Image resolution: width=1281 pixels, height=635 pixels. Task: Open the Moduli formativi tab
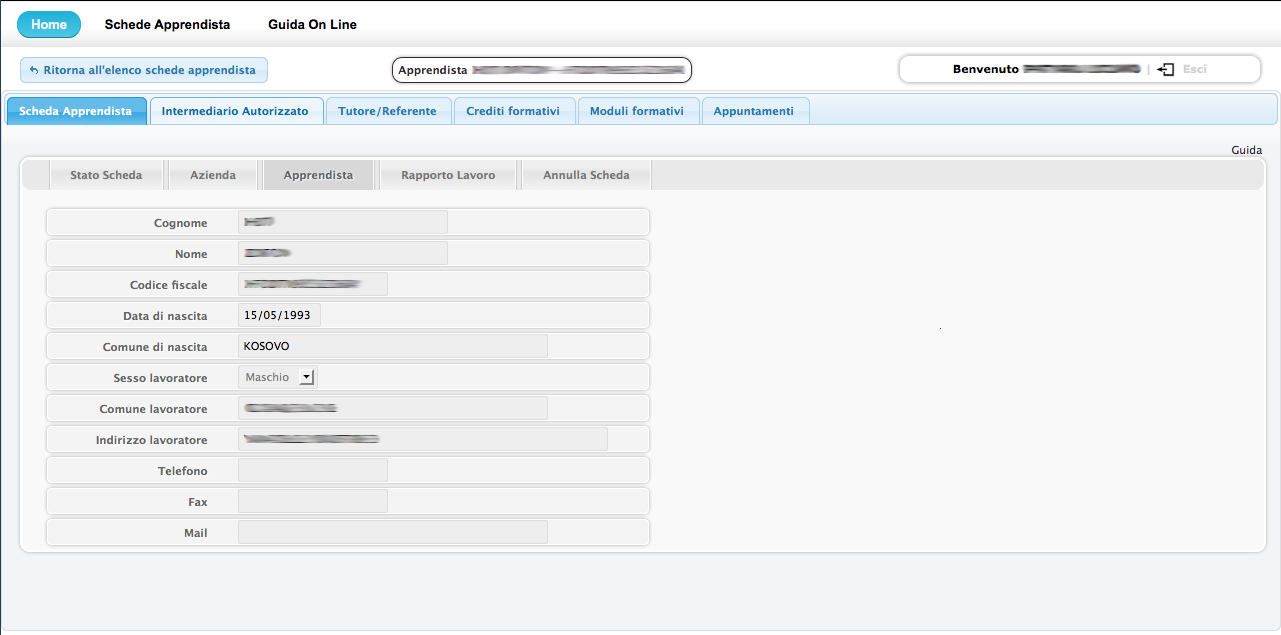click(637, 111)
